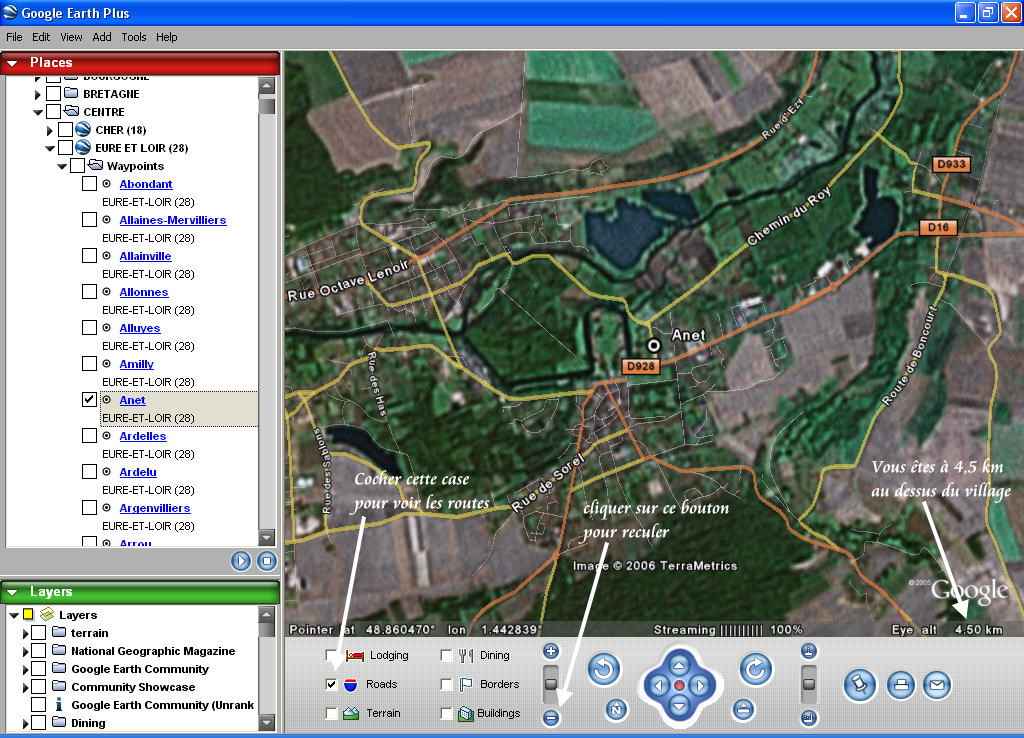Open the Help menu

tap(167, 37)
